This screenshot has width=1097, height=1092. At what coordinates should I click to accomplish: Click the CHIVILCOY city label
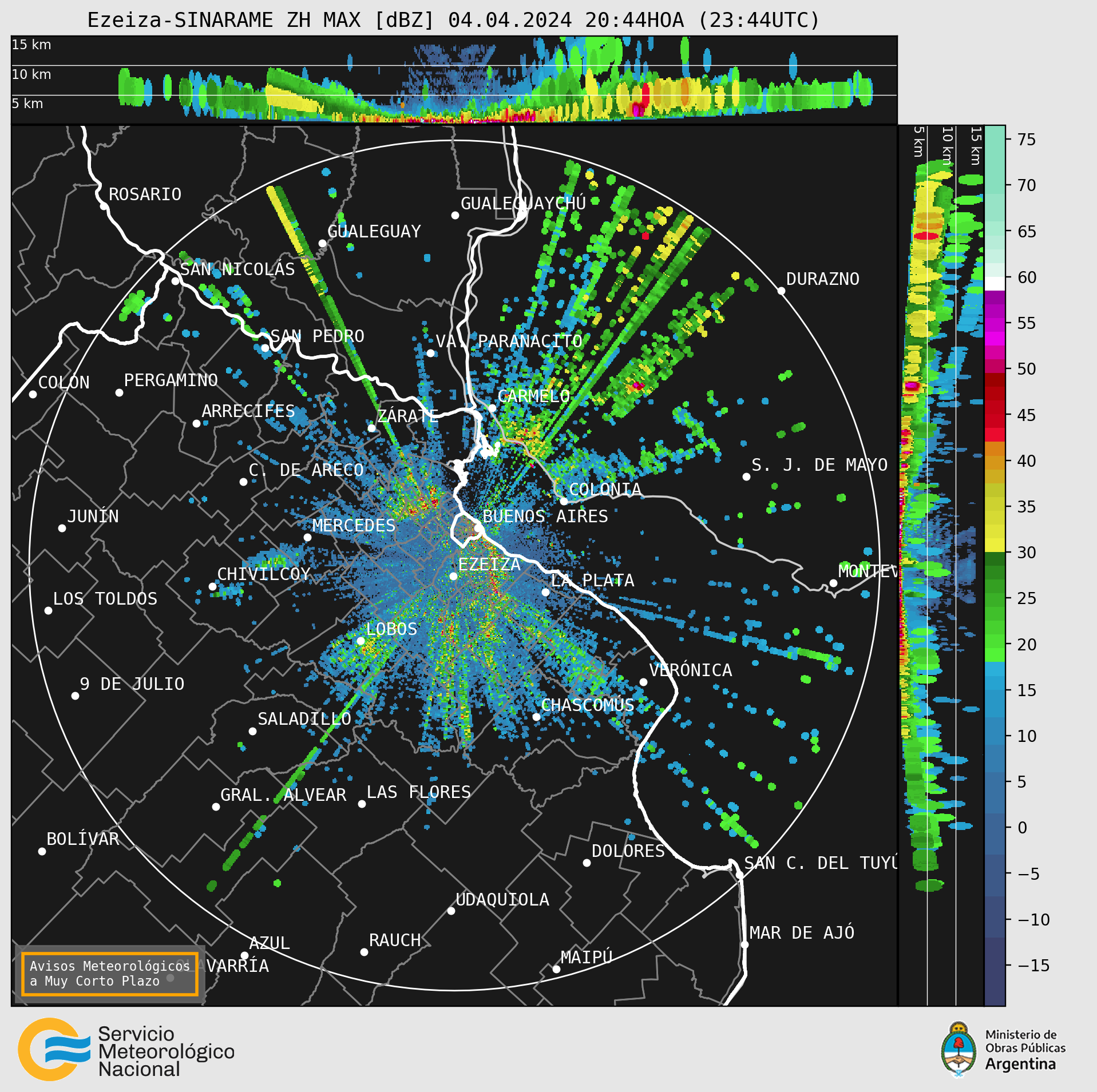pos(263,574)
